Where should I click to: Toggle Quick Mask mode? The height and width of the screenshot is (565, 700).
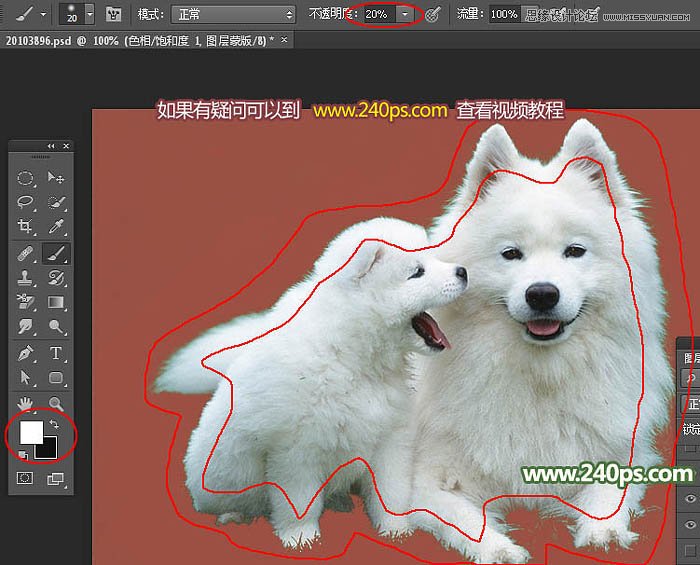(x=25, y=479)
